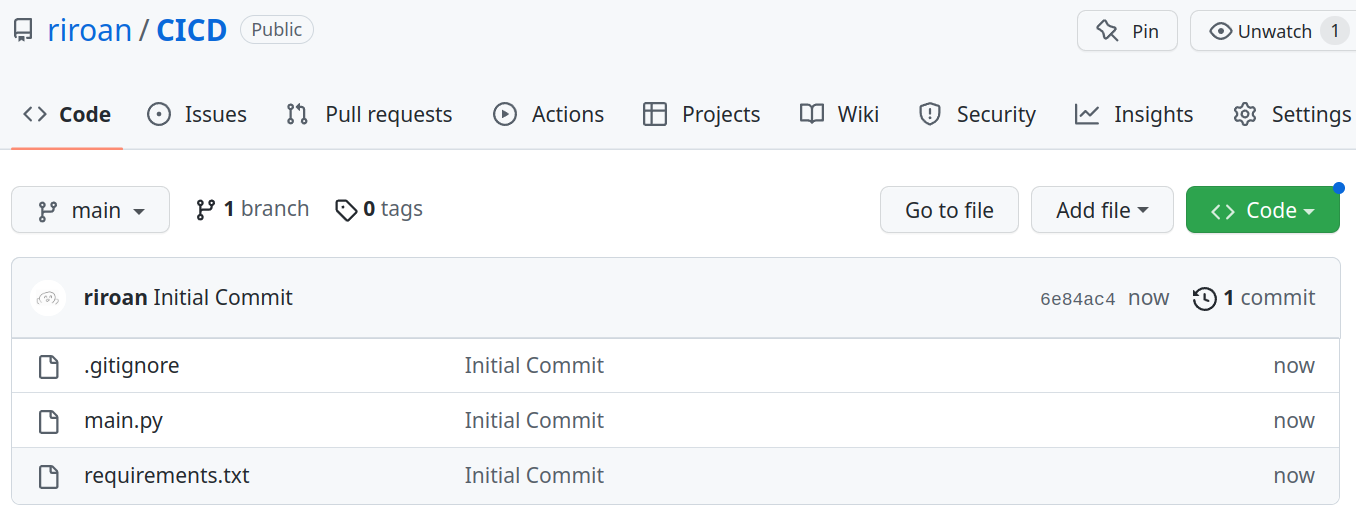Viewport: 1356px width, 520px height.
Task: Toggle Unwatch for this repository
Action: pyautogui.click(x=1262, y=31)
